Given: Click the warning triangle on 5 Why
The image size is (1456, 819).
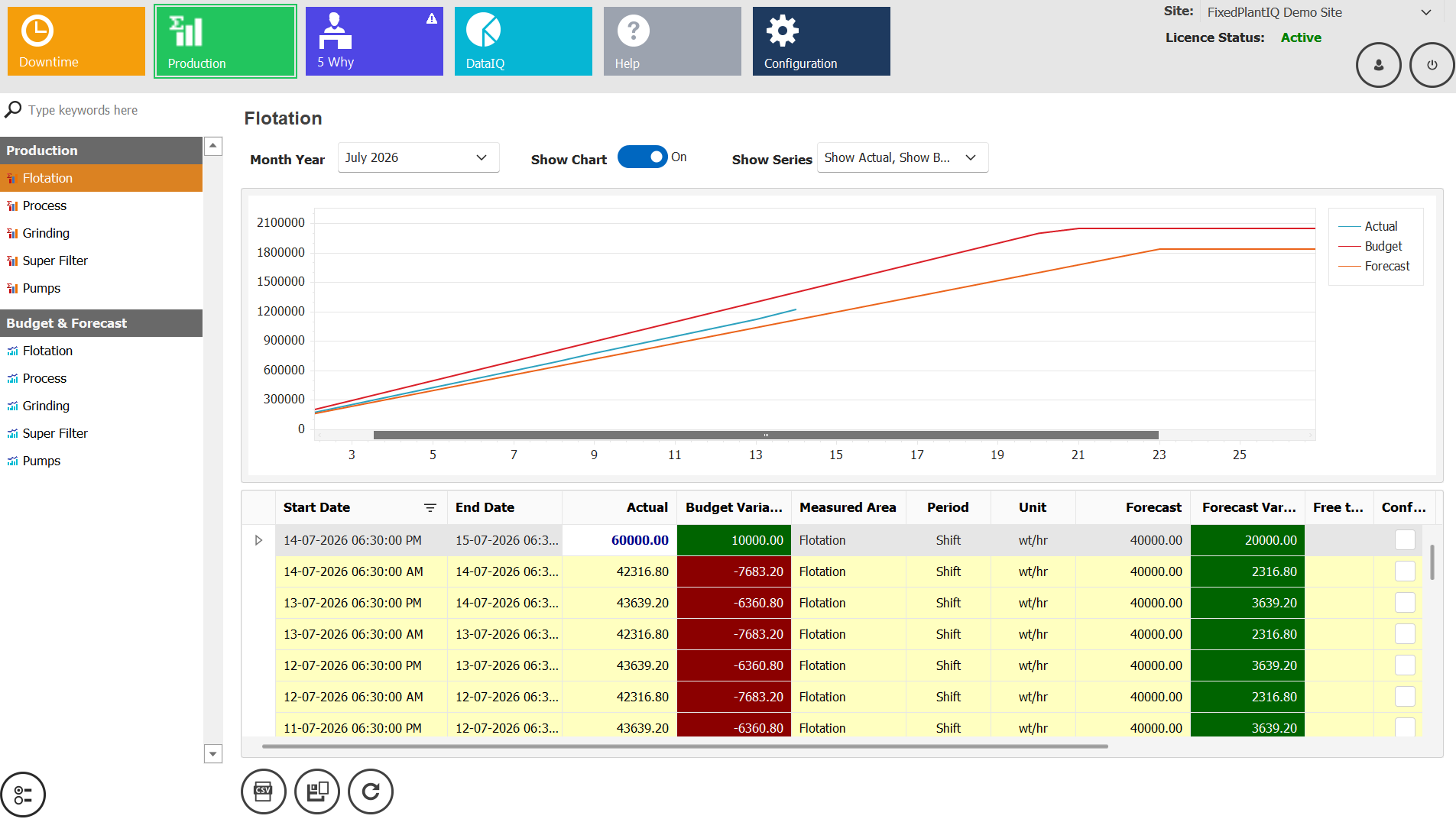Looking at the screenshot, I should [432, 18].
